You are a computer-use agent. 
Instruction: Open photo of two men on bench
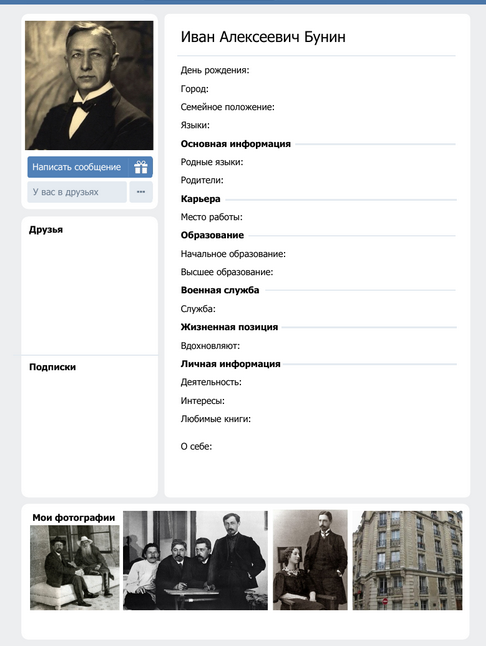tap(75, 567)
